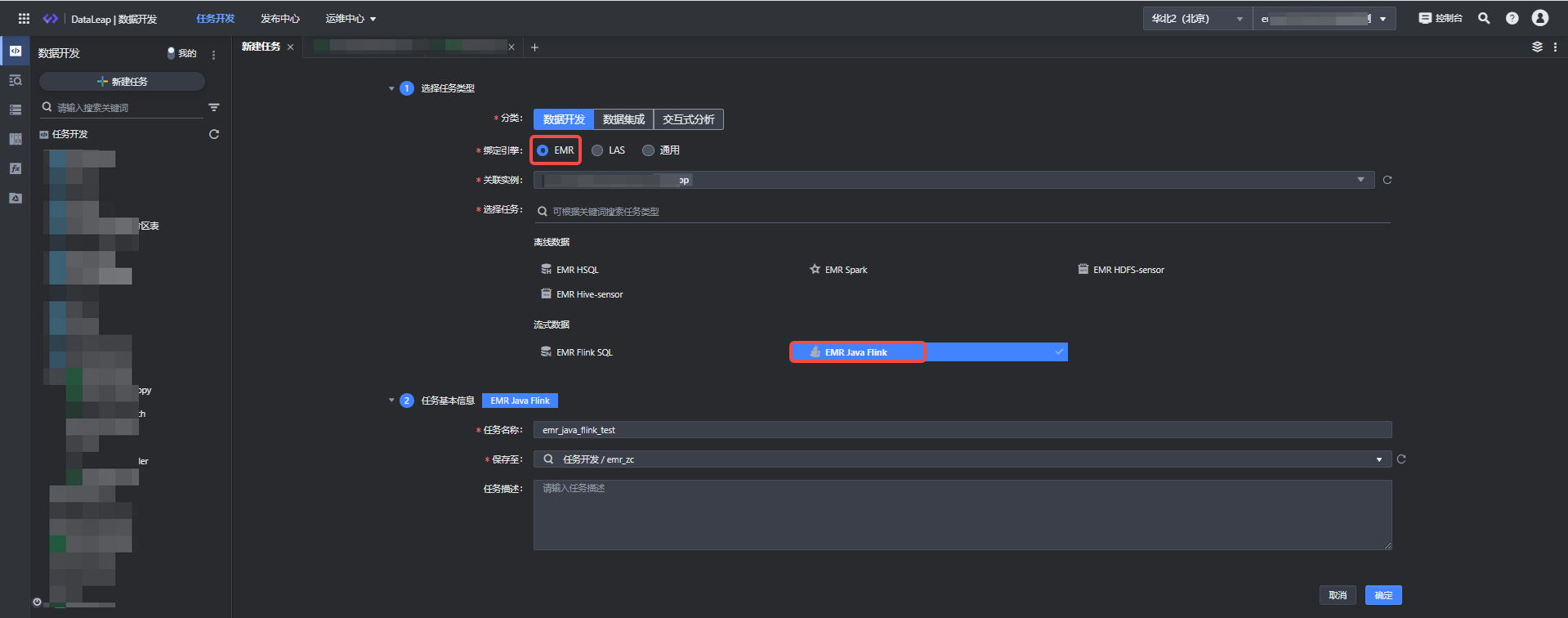This screenshot has width=1568, height=618.
Task: Close the second blurred tab
Action: click(511, 47)
